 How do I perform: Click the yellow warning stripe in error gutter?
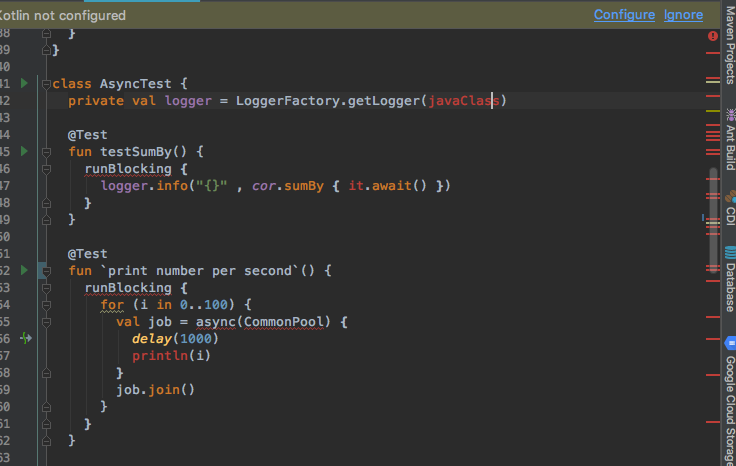(x=713, y=110)
